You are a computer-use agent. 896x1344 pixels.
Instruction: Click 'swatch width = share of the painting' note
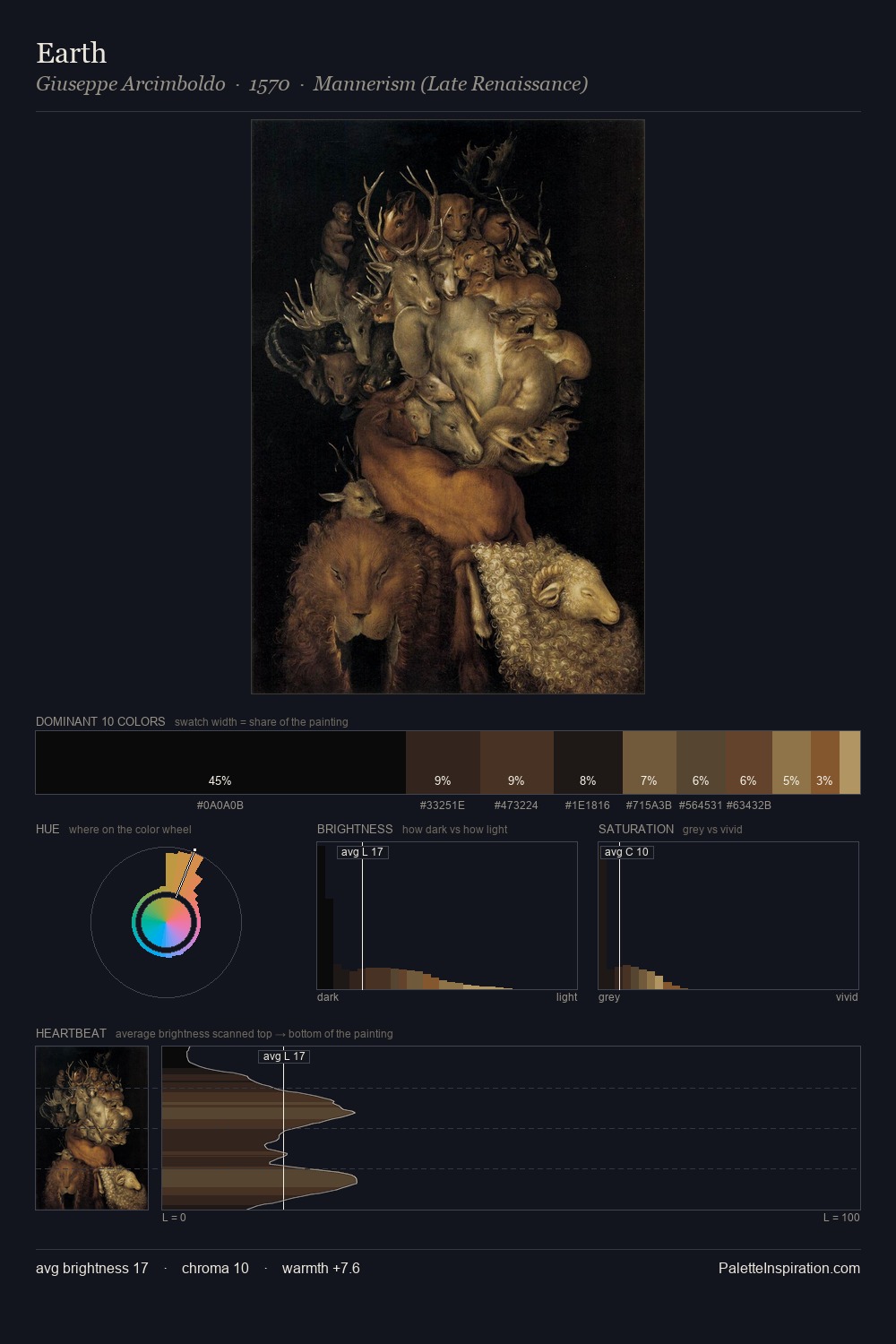coord(262,722)
